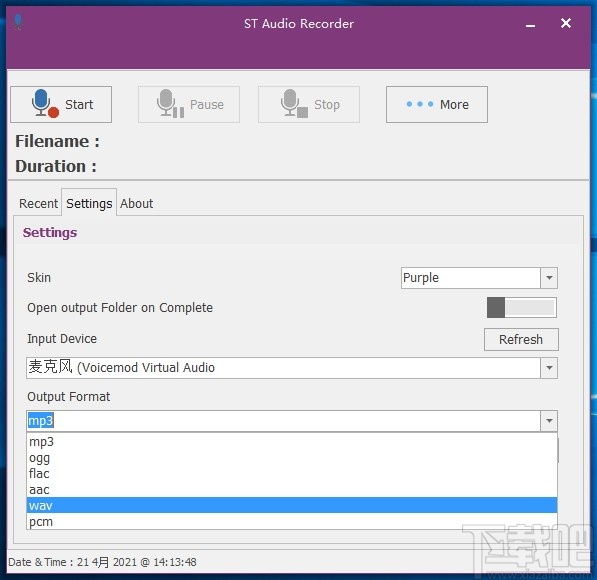Minimize the ST Audio Recorder window
The width and height of the screenshot is (597, 580).
coord(530,25)
